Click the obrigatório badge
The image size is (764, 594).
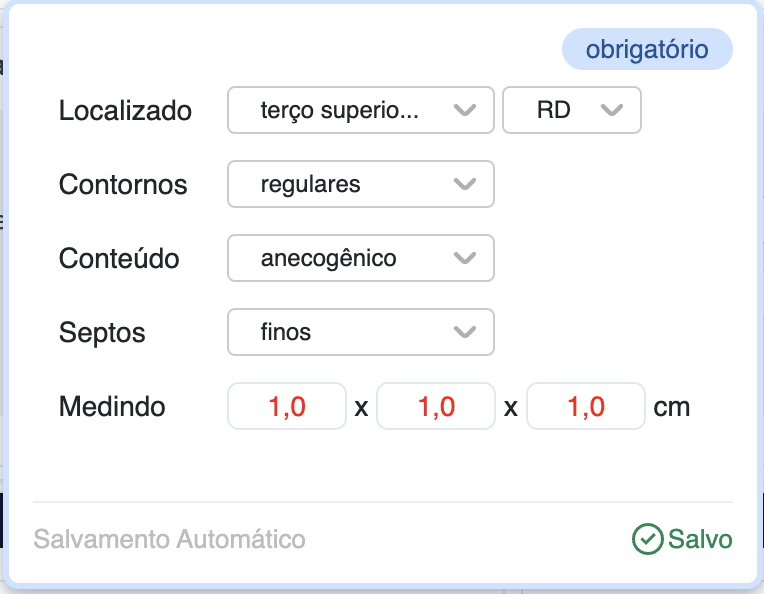(x=647, y=50)
